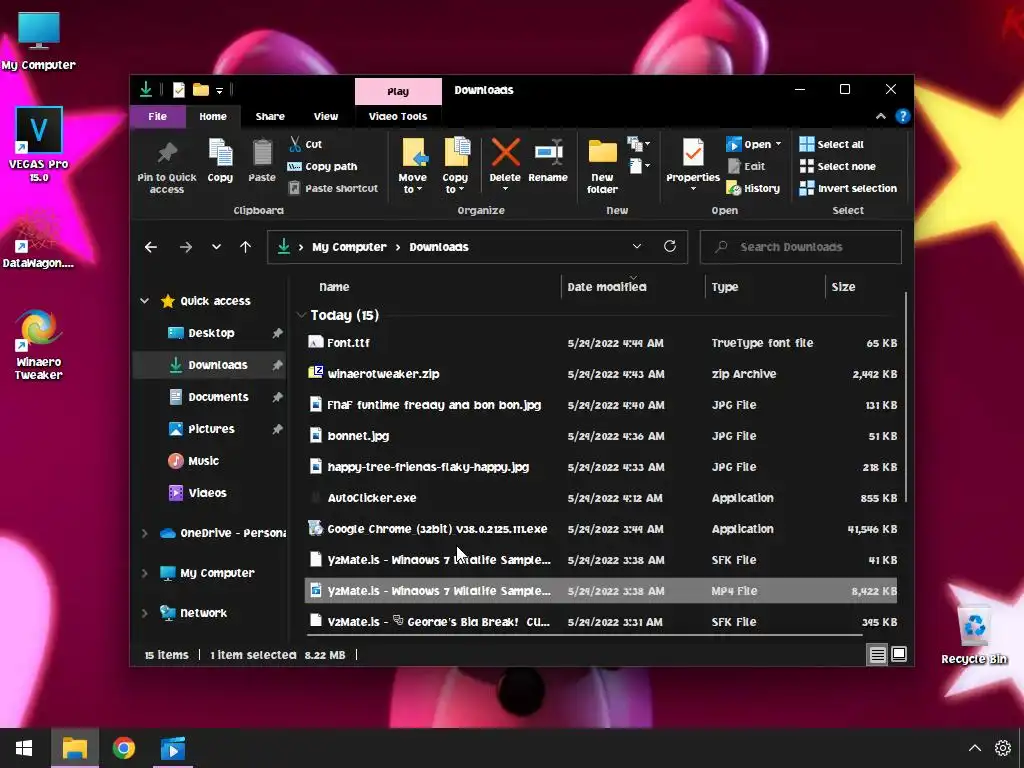Select Documents in the navigation pane

coord(218,397)
